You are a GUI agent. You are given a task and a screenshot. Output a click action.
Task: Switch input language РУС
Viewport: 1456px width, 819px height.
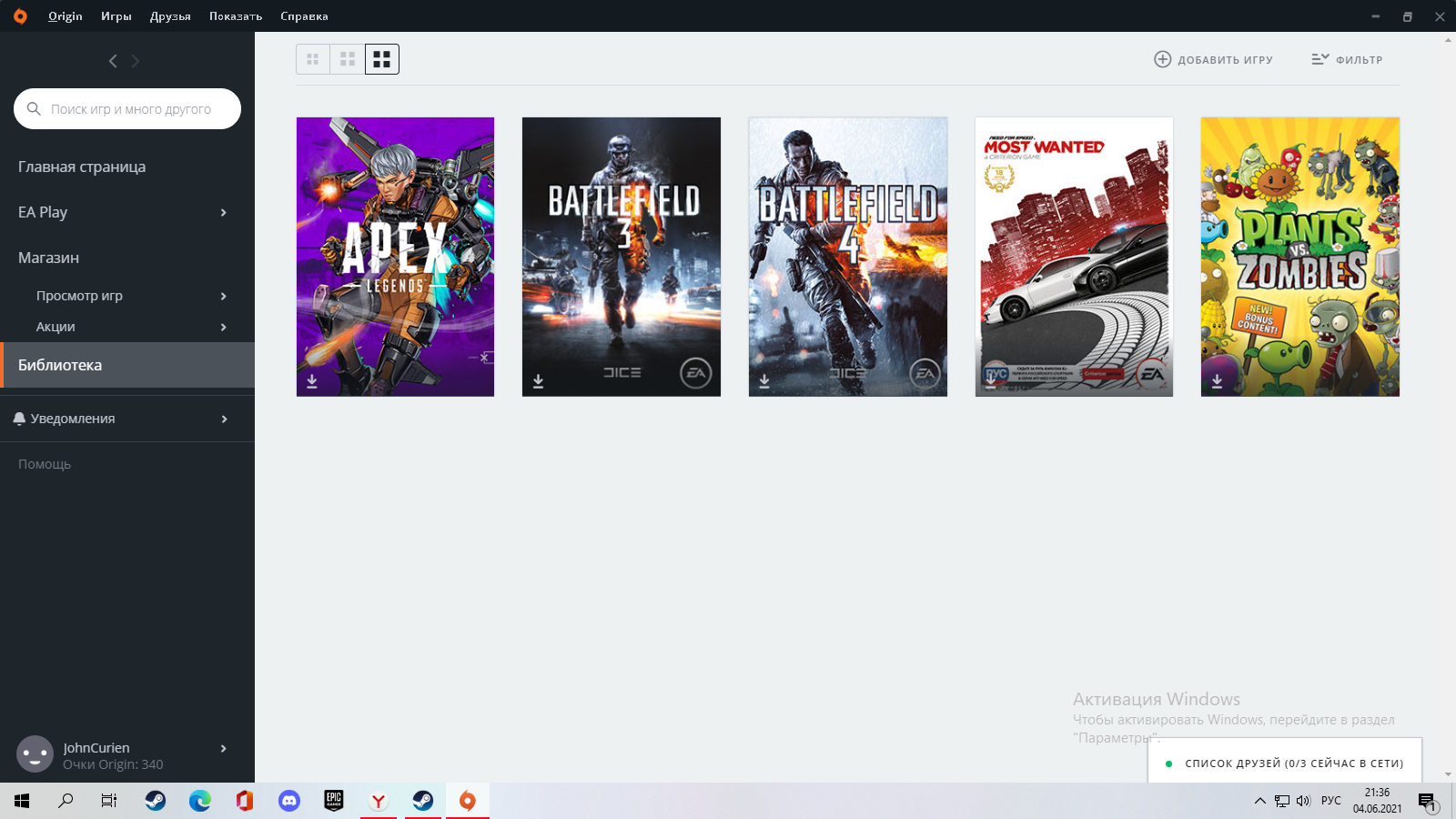pyautogui.click(x=1331, y=801)
